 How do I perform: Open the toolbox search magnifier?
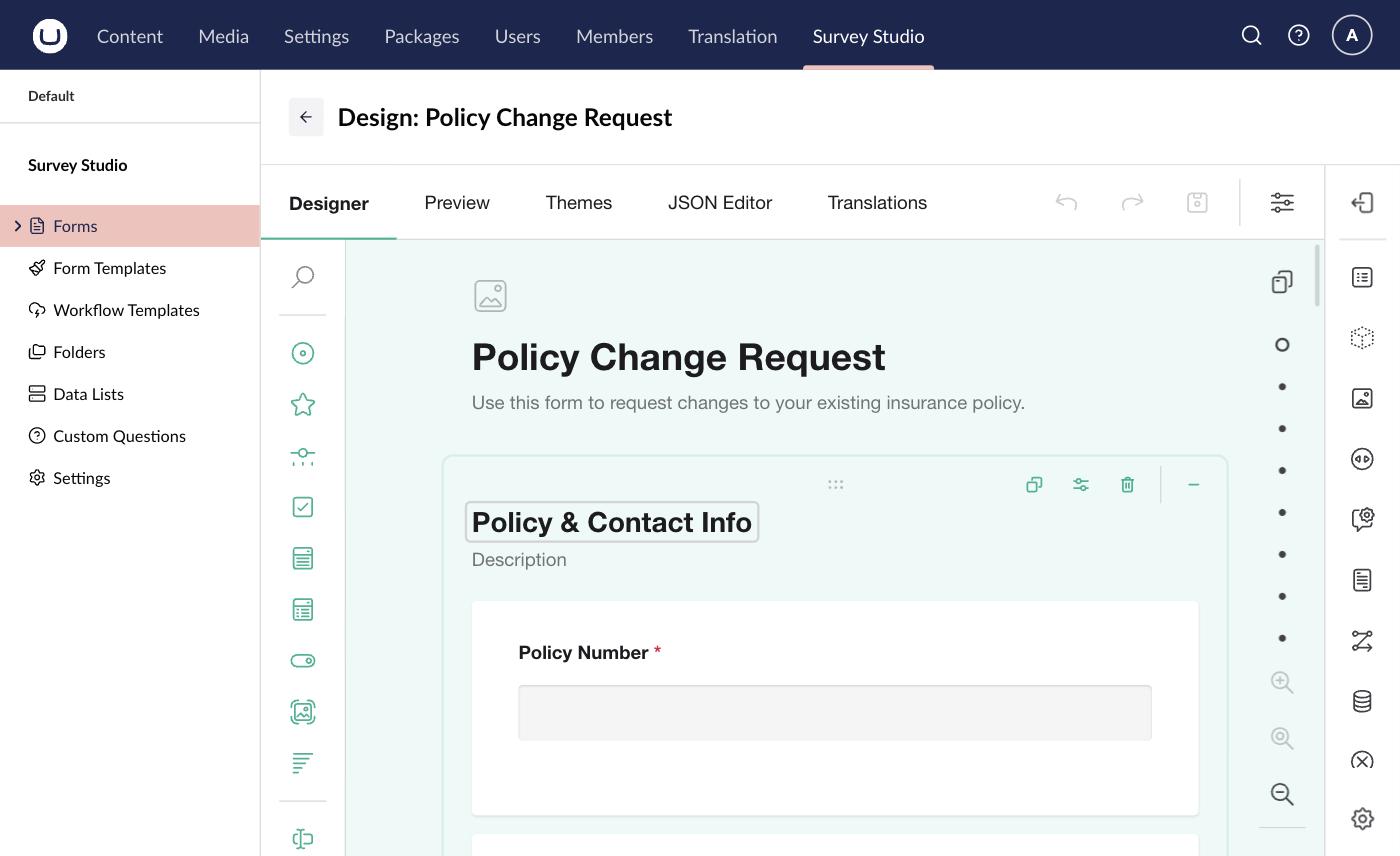click(x=303, y=277)
